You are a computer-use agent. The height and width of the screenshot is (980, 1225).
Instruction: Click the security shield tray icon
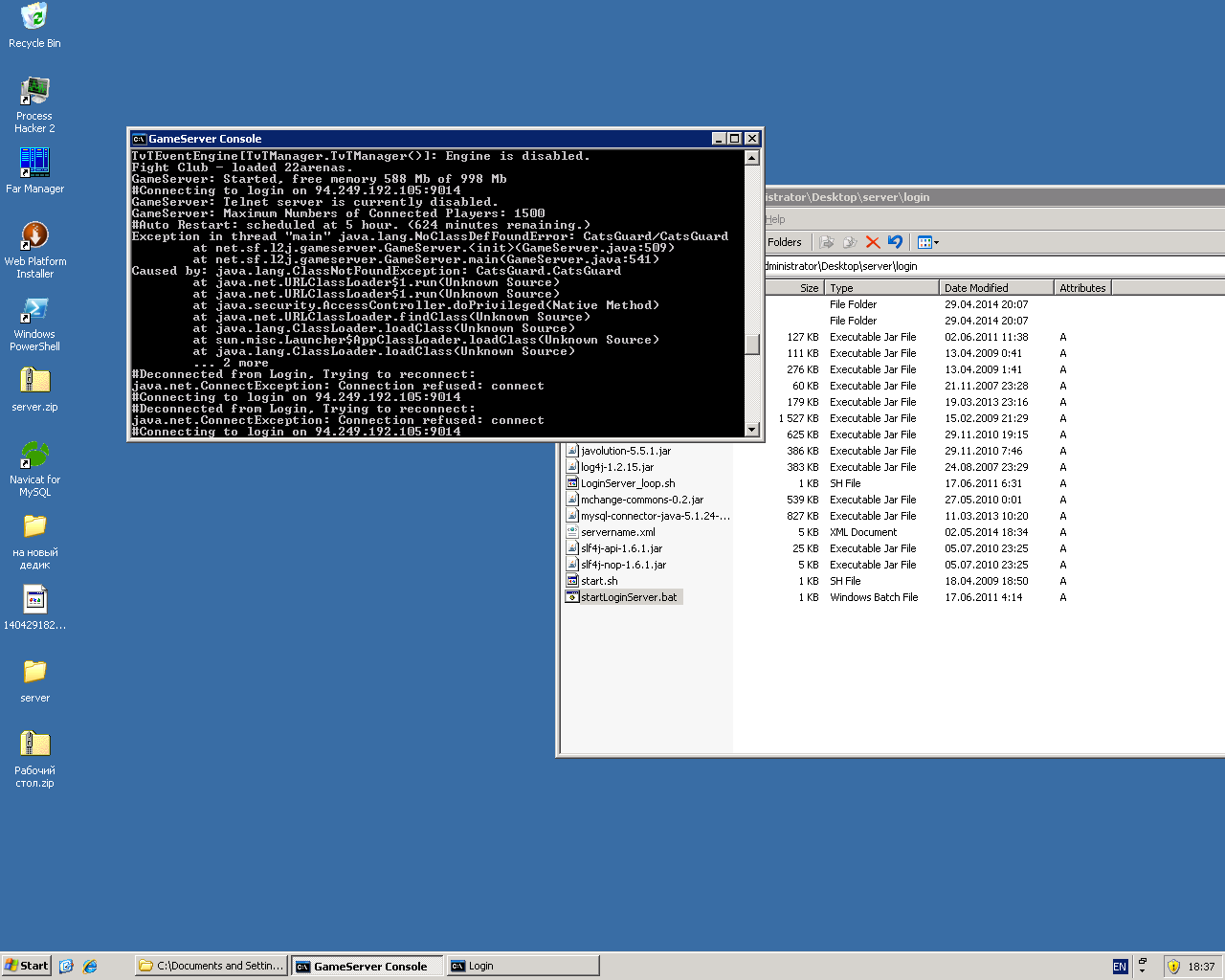click(1173, 967)
